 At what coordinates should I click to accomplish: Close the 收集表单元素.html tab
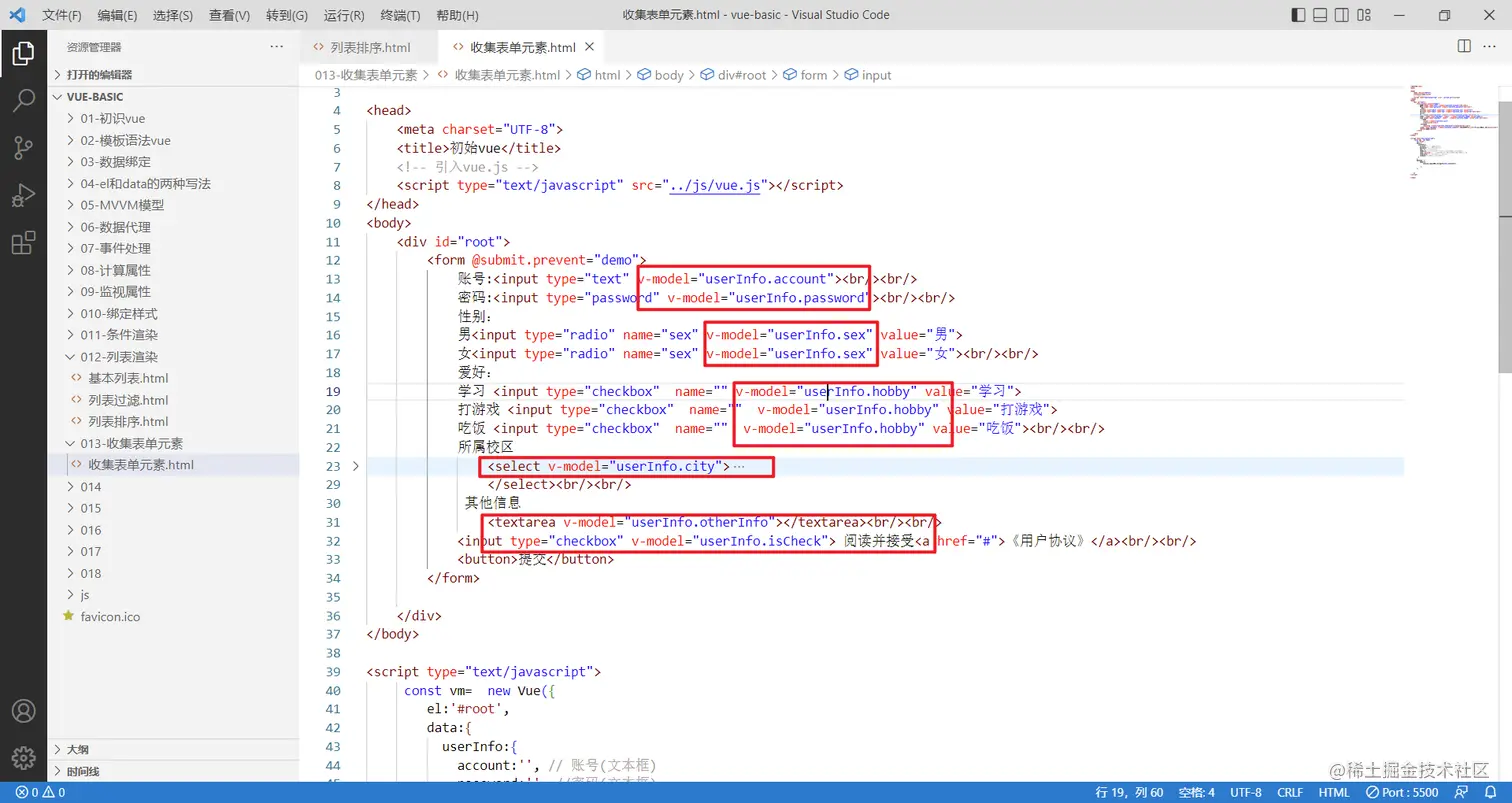tap(589, 47)
